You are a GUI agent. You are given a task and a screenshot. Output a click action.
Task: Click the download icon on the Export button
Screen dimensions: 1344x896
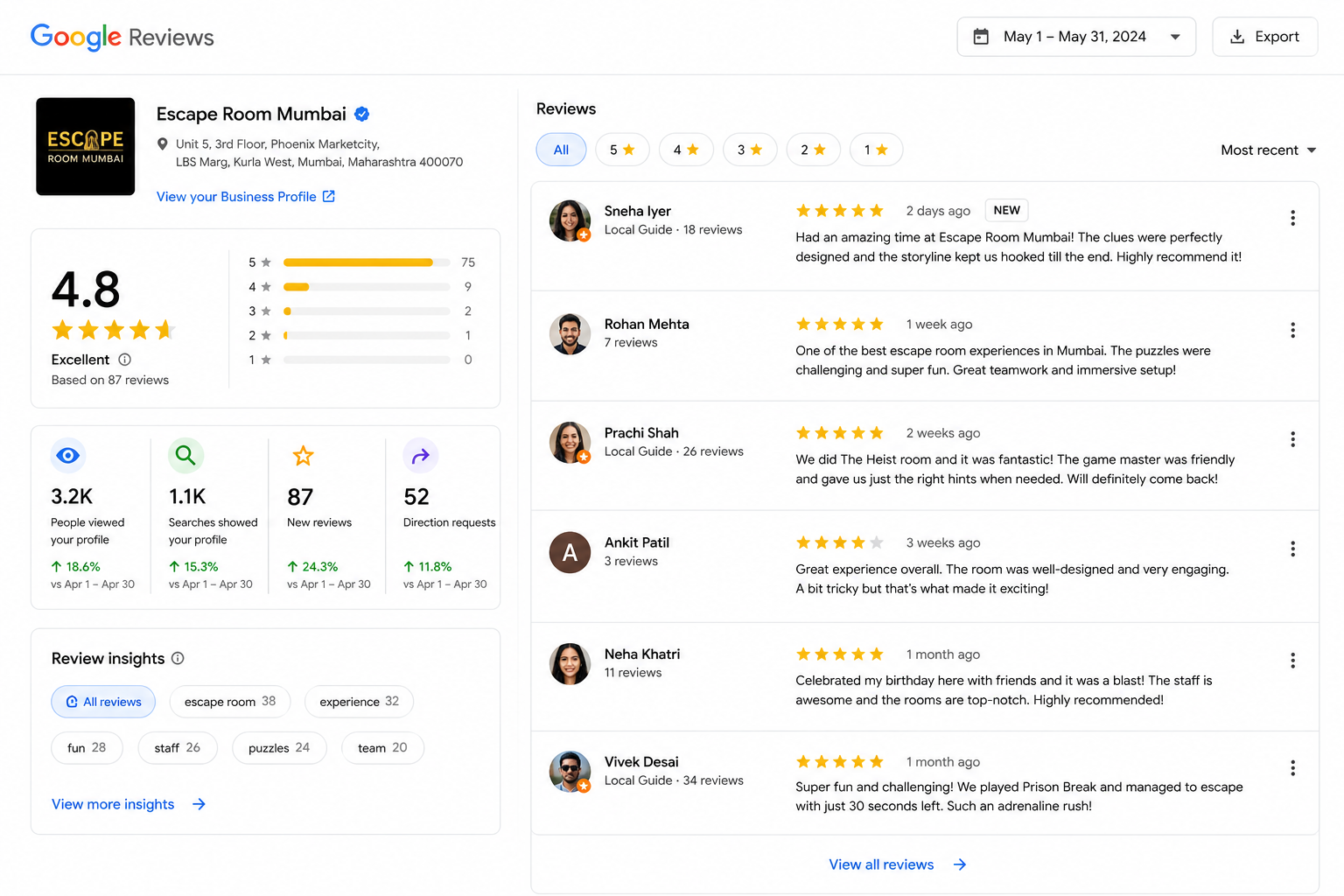1237,37
